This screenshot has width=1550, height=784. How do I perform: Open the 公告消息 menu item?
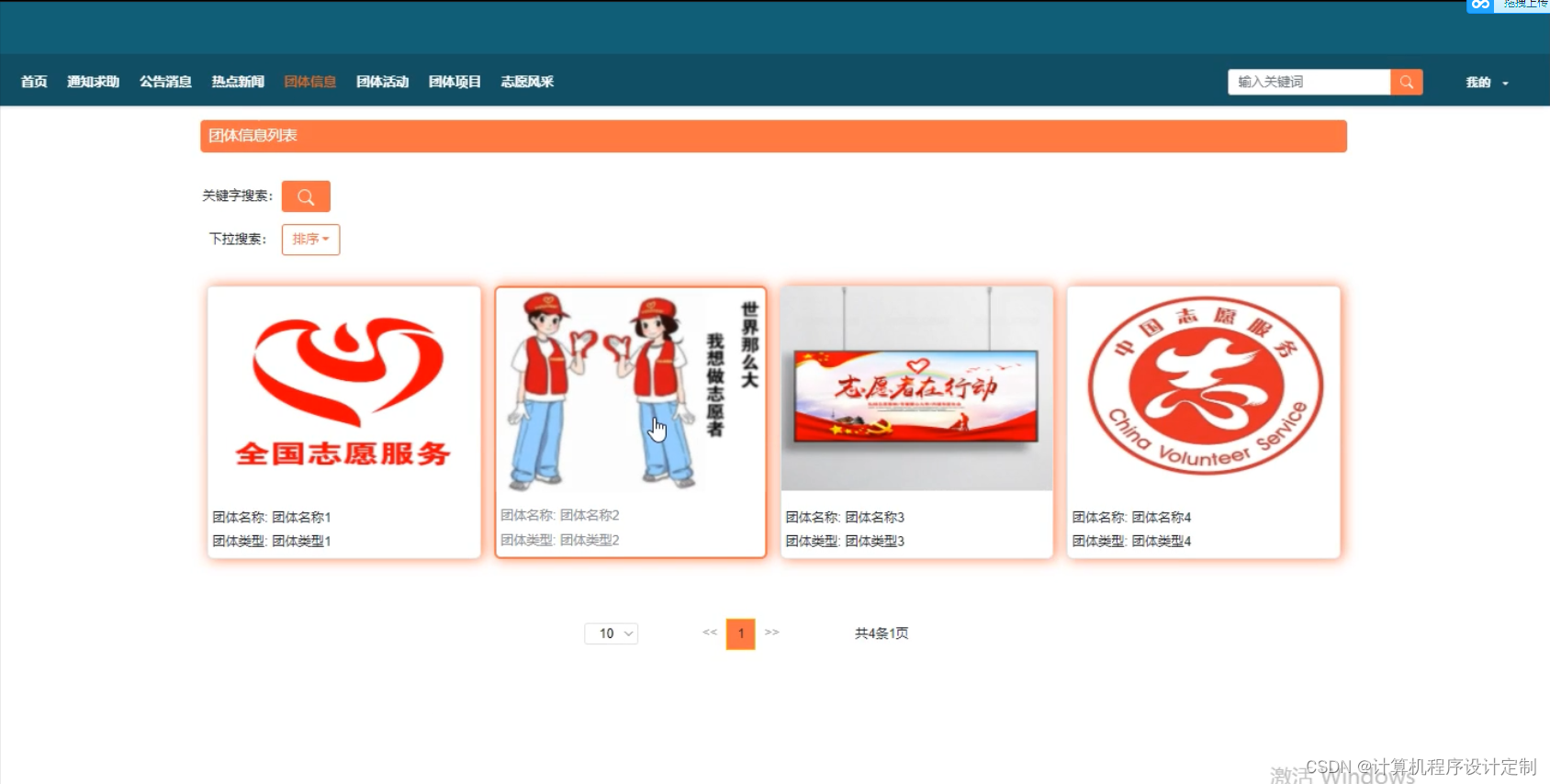[165, 82]
